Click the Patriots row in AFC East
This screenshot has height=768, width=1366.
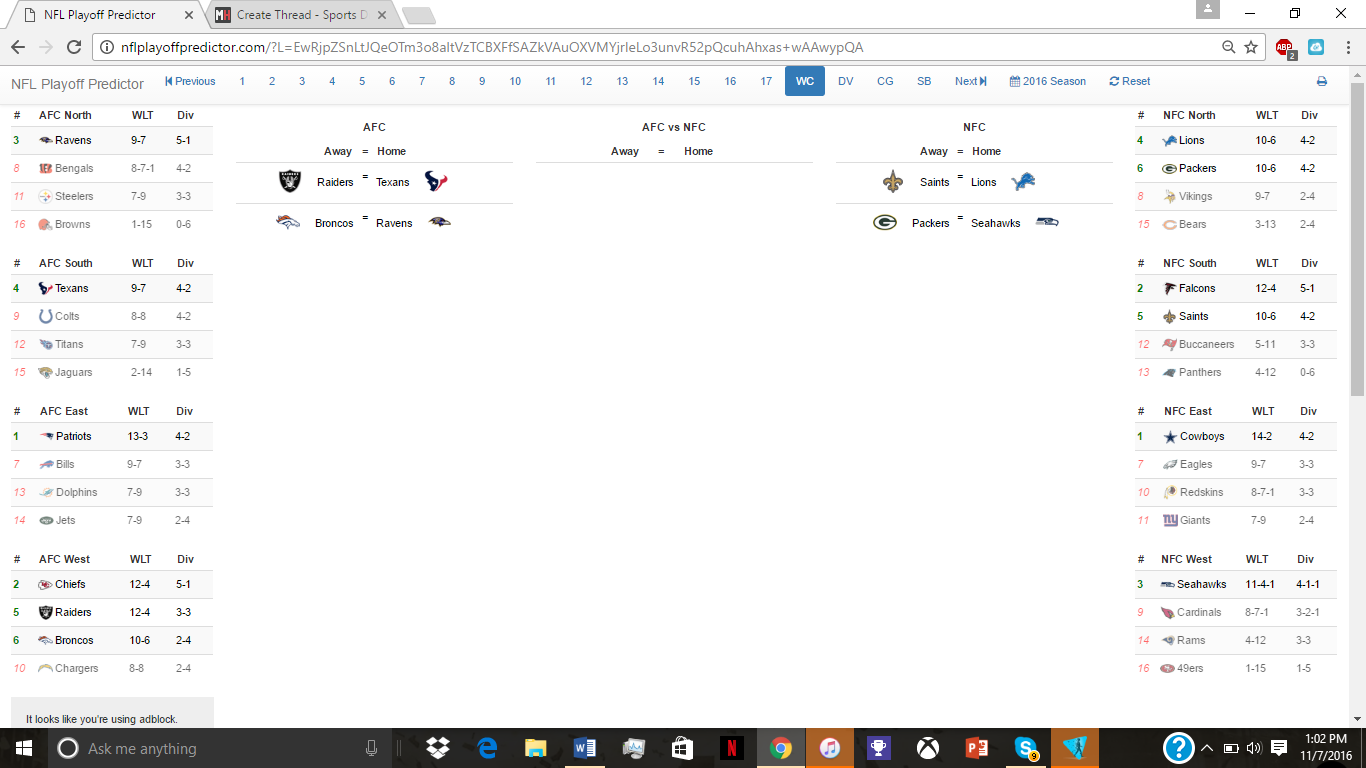(112, 436)
